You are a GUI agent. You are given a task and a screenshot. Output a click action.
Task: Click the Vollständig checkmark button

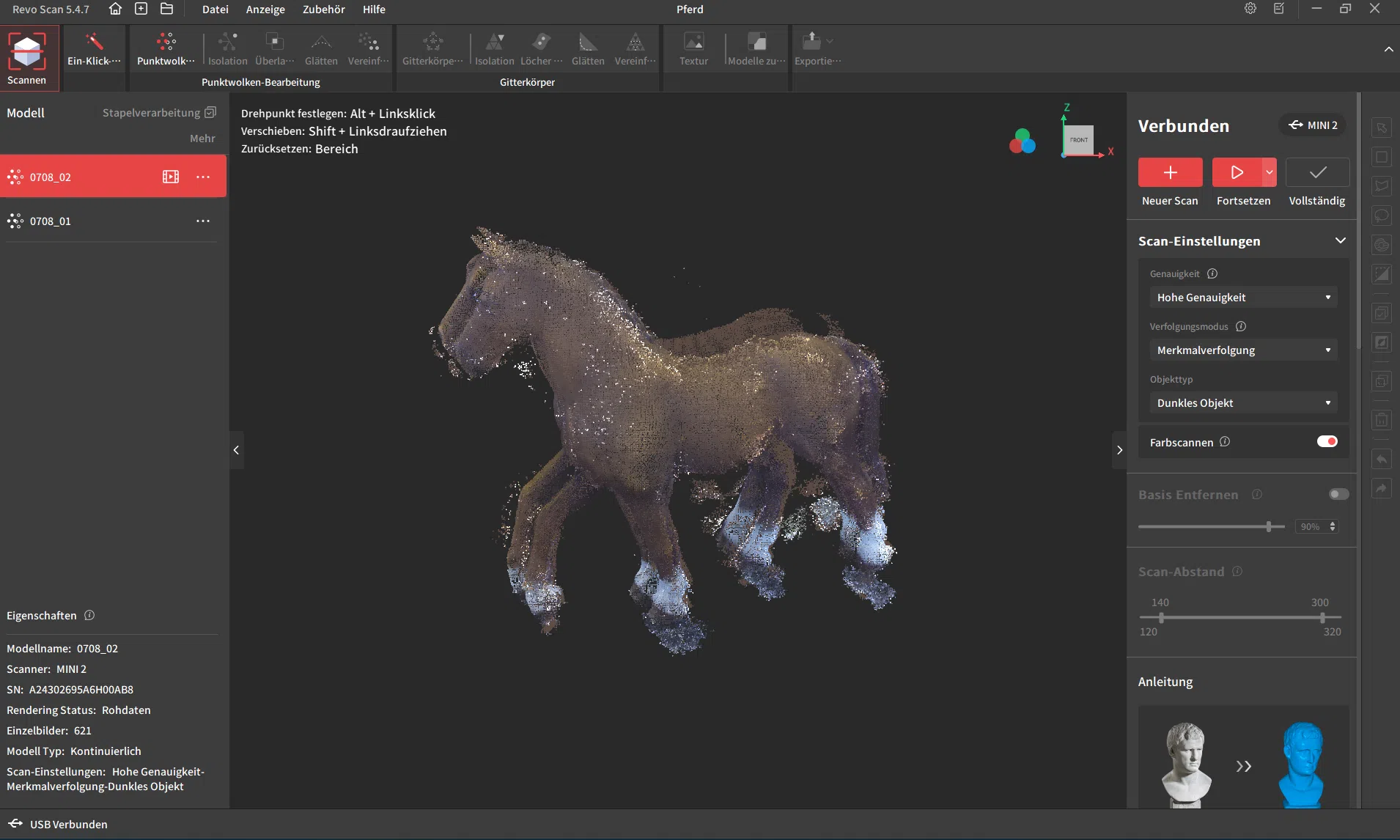(1317, 172)
